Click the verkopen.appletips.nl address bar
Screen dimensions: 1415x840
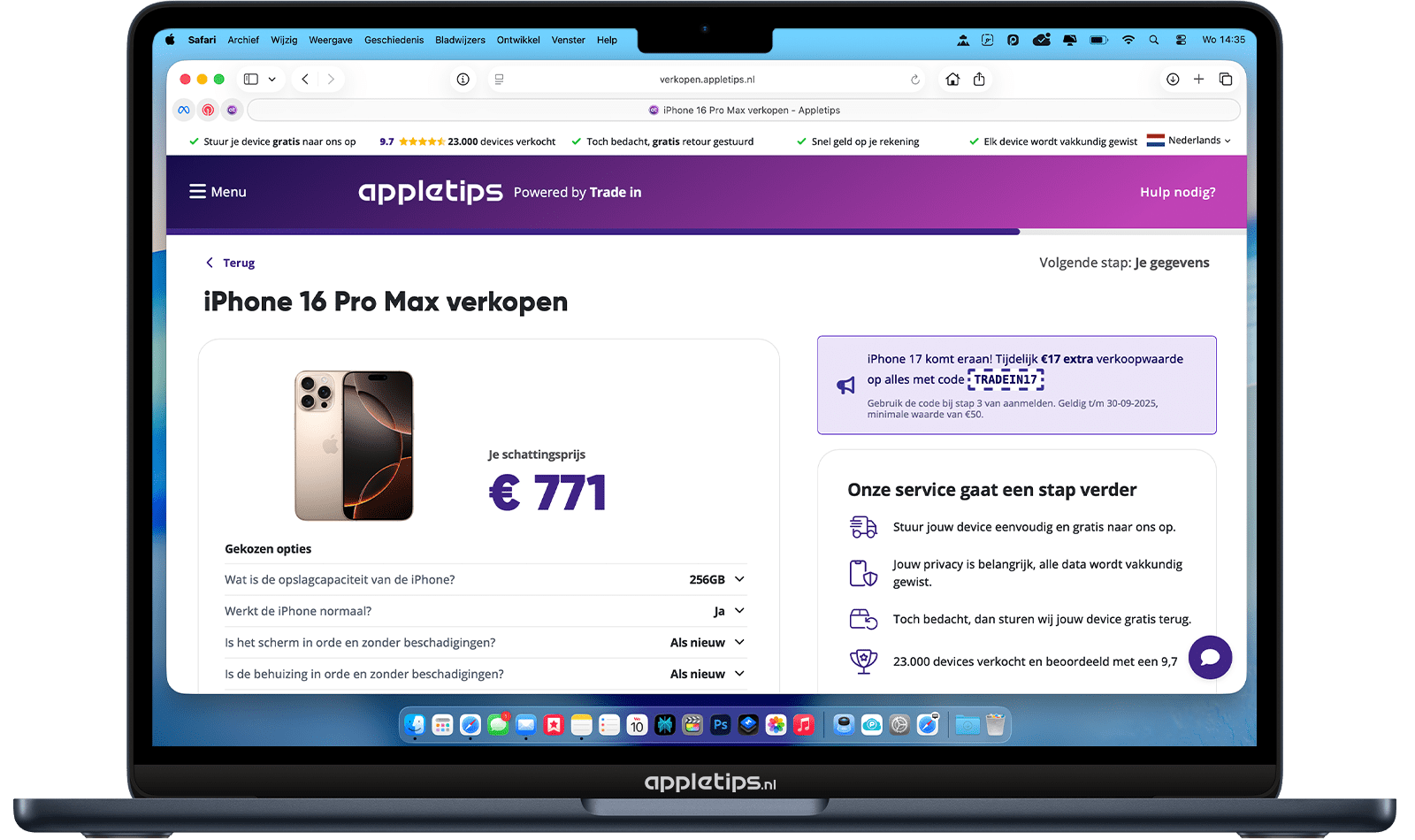pos(707,80)
